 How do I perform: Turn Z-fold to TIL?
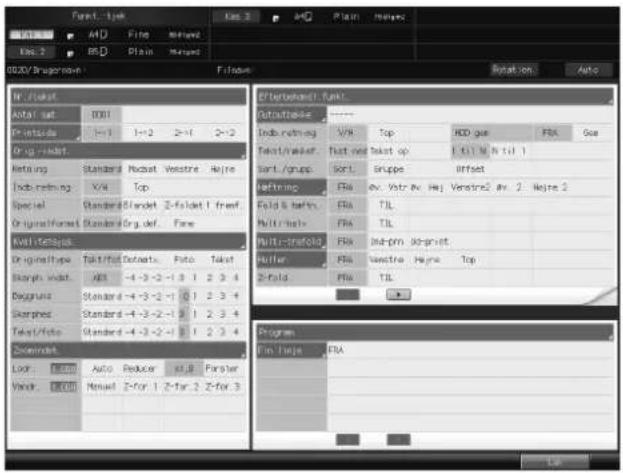click(x=385, y=278)
